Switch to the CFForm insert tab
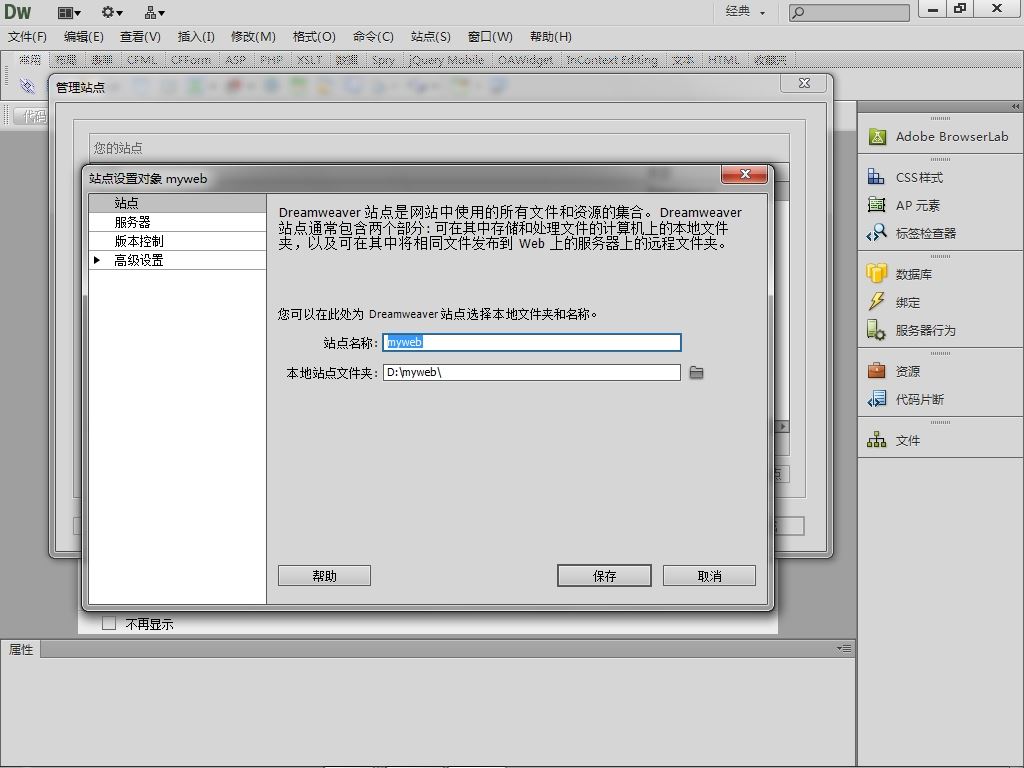Viewport: 1024px width, 768px height. (x=191, y=60)
